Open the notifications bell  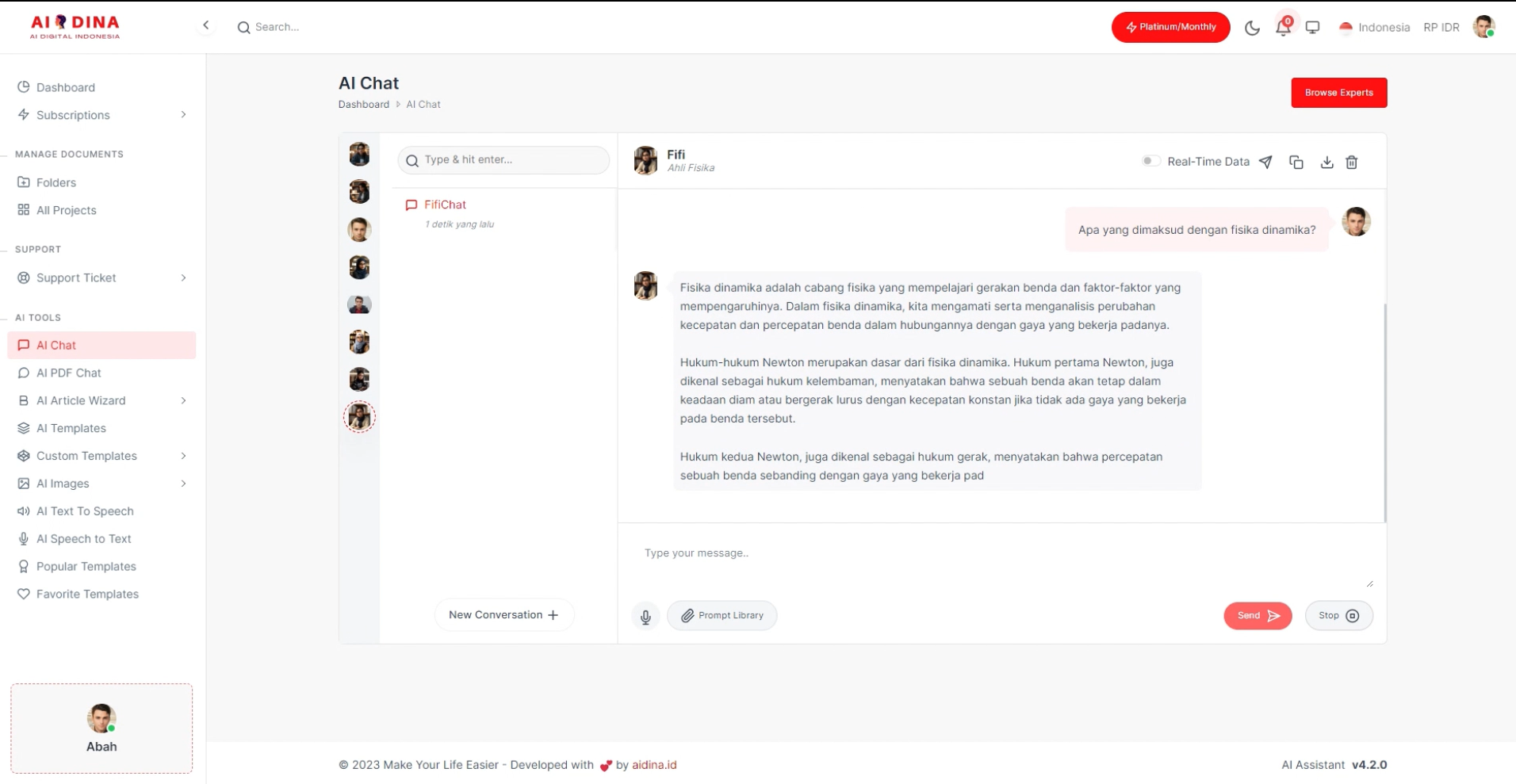(1283, 28)
